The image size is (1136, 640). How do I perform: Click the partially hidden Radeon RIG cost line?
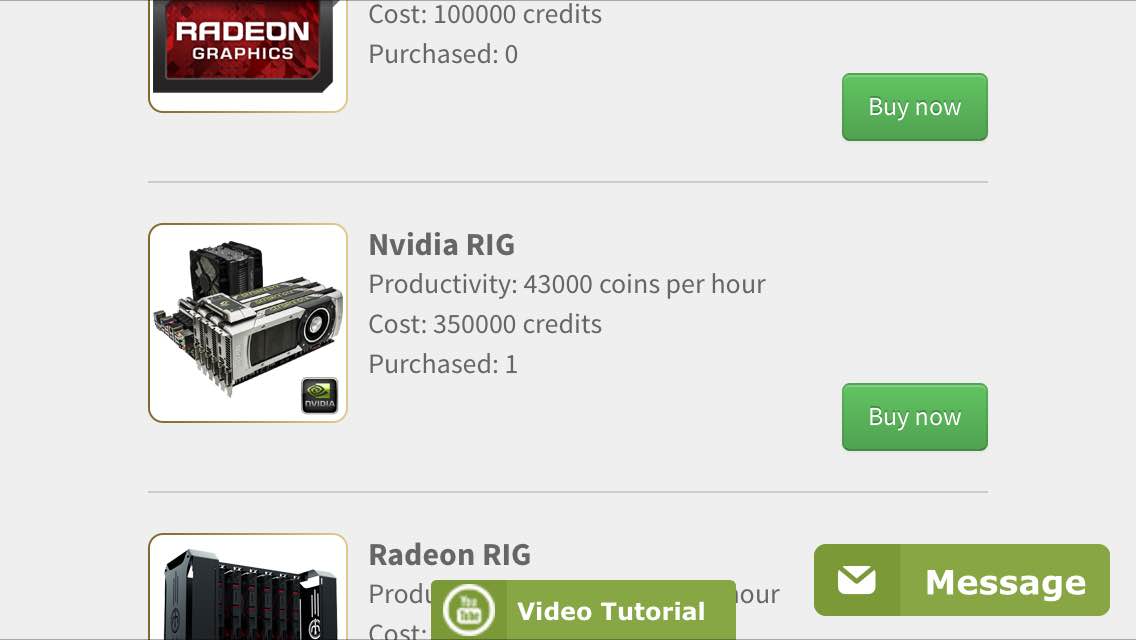pyautogui.click(x=398, y=631)
